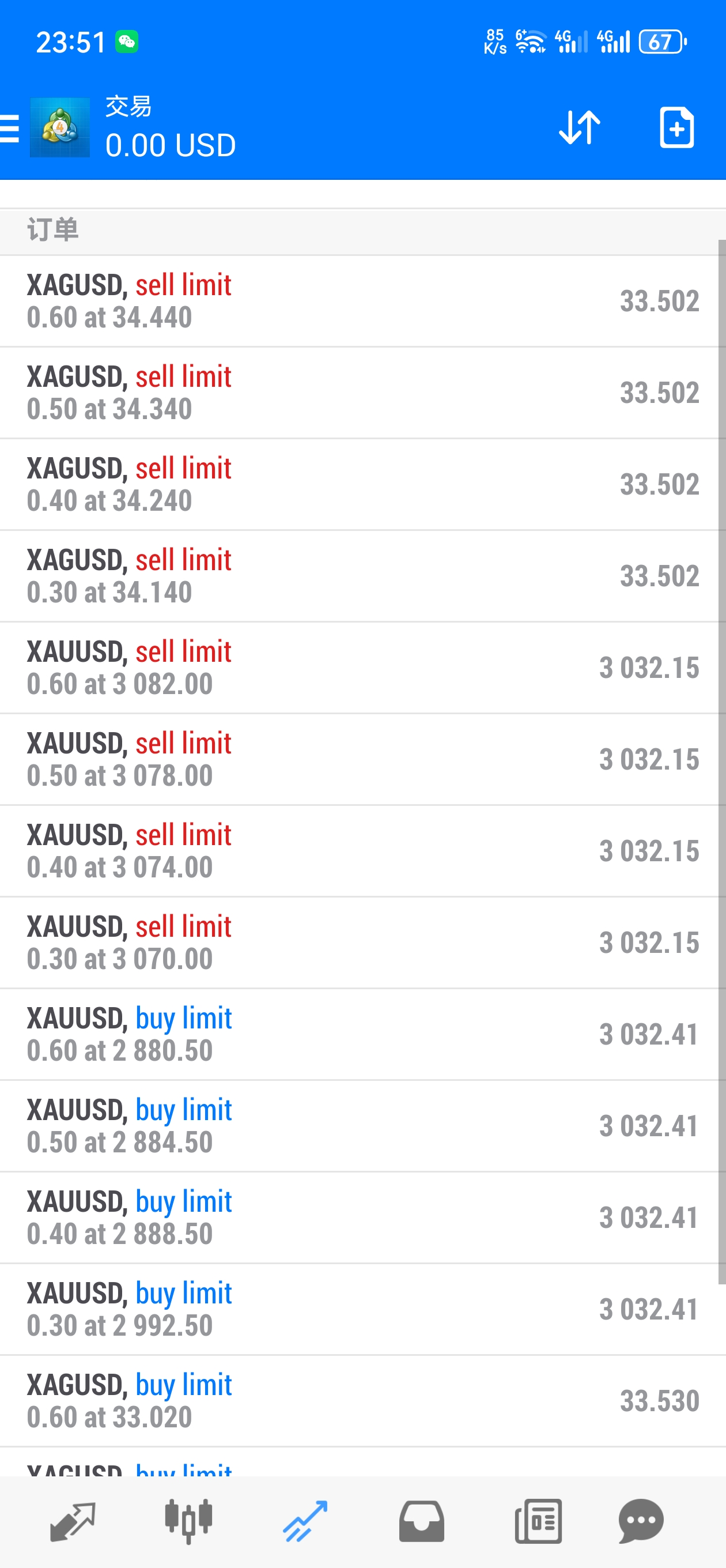
Task: Select XAGUSD sell limit 0.60 at 34.440
Action: pos(359,301)
